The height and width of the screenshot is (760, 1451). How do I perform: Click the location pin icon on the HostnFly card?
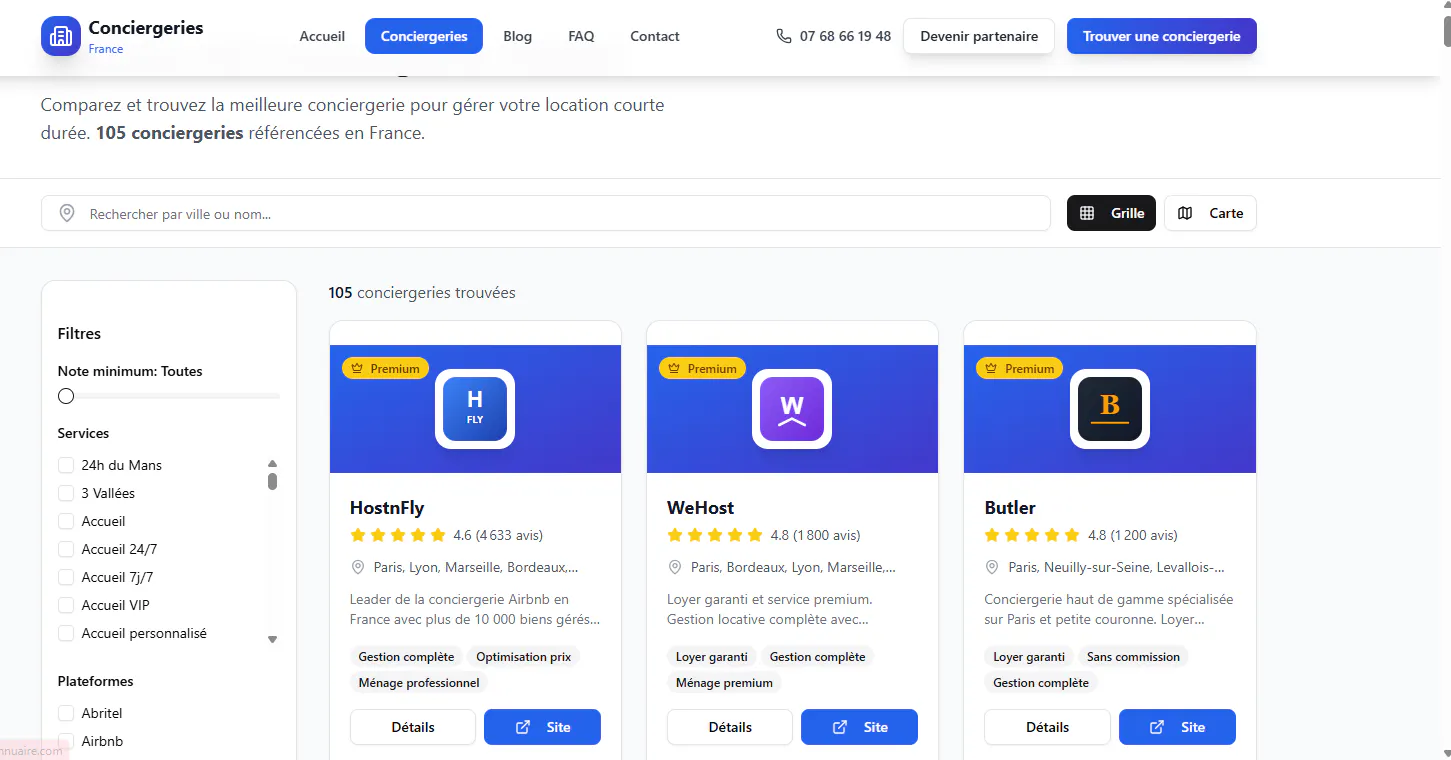pos(358,567)
